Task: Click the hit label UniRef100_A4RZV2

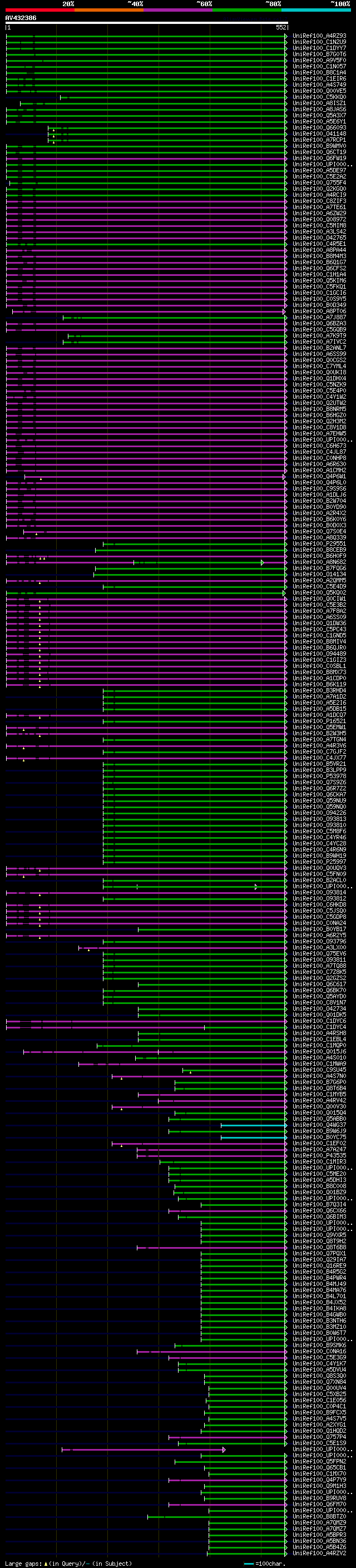Action: [x=319, y=1554]
